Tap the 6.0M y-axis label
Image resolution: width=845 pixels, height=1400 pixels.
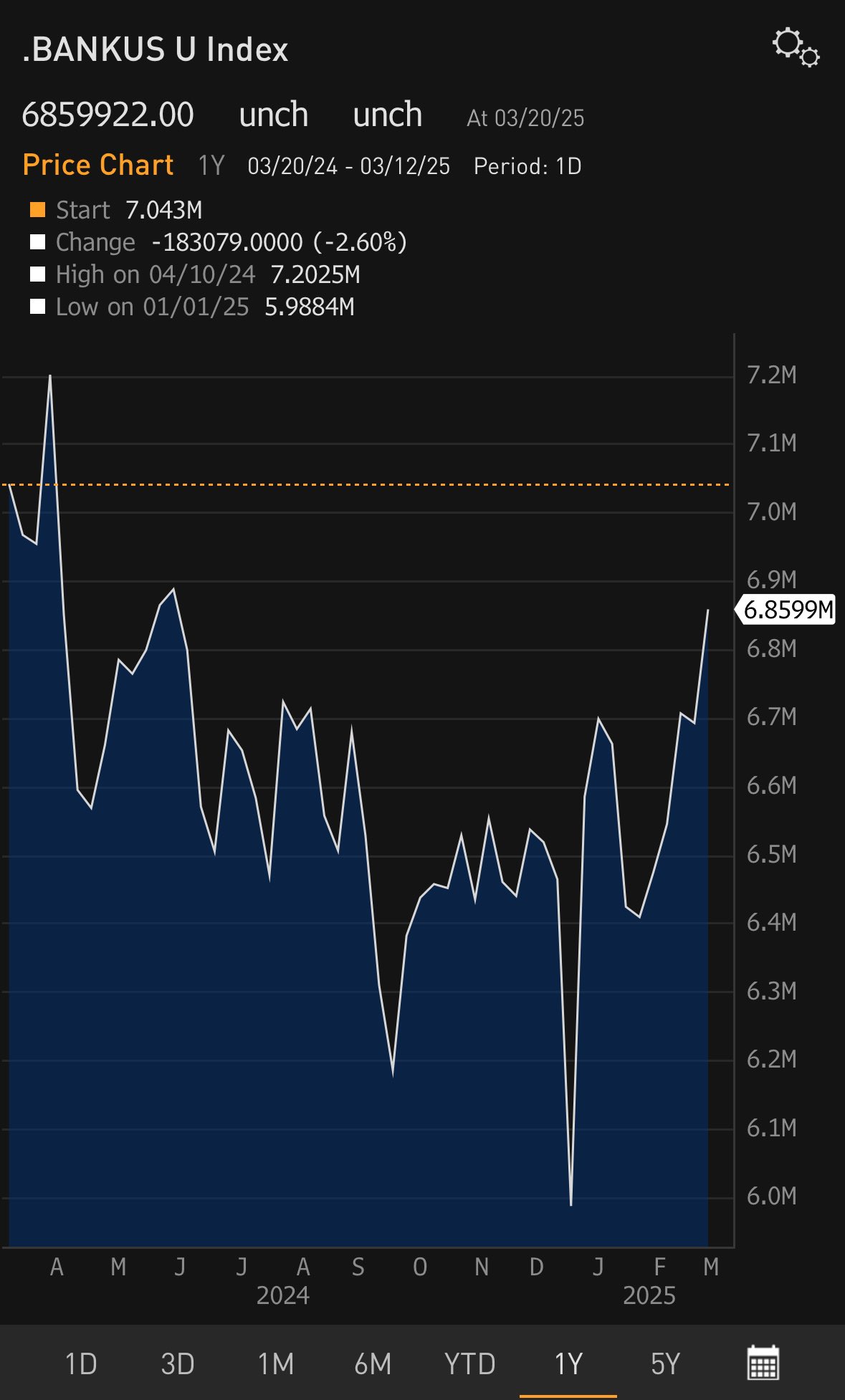[772, 1196]
